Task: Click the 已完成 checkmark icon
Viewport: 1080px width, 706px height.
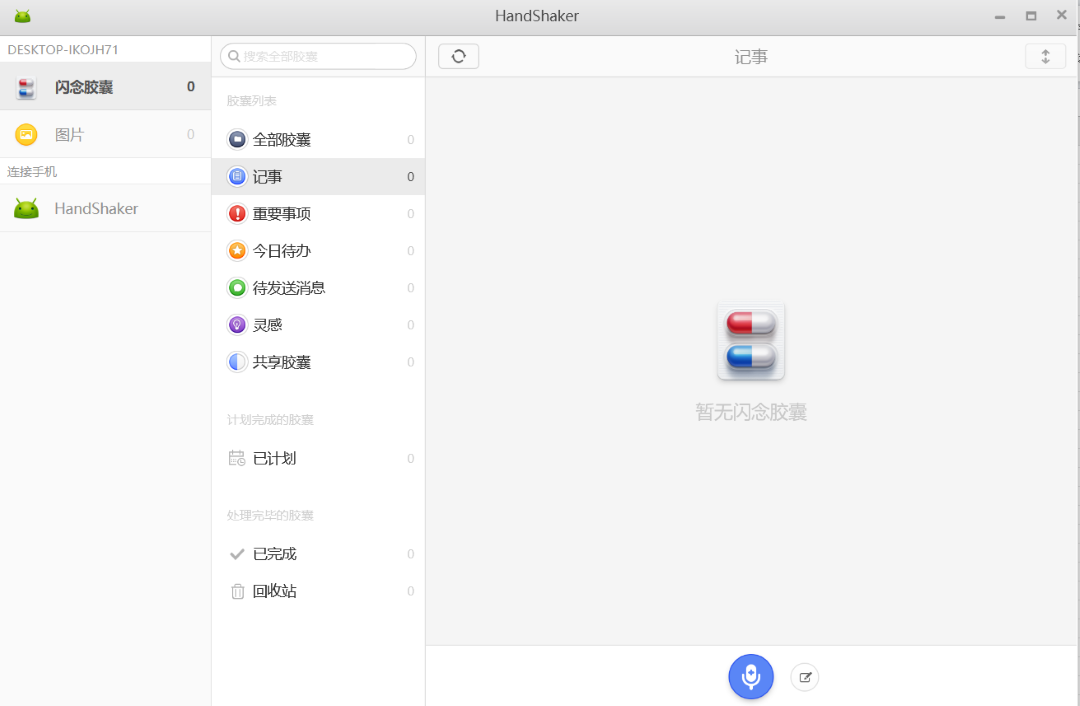Action: 237,553
